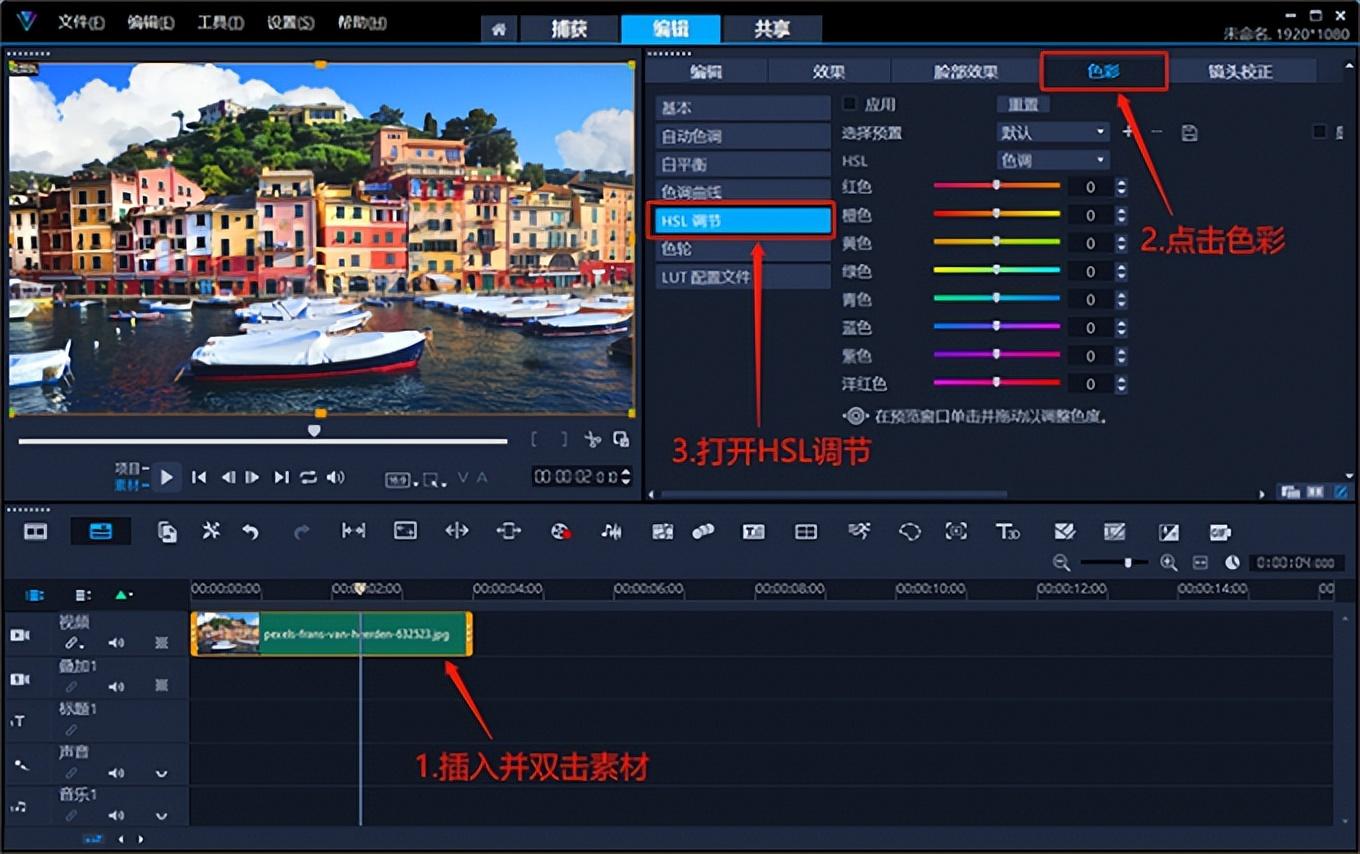Viewport: 1360px width, 854px height.
Task: Click the timeline zoom in magnifier
Action: [1168, 563]
